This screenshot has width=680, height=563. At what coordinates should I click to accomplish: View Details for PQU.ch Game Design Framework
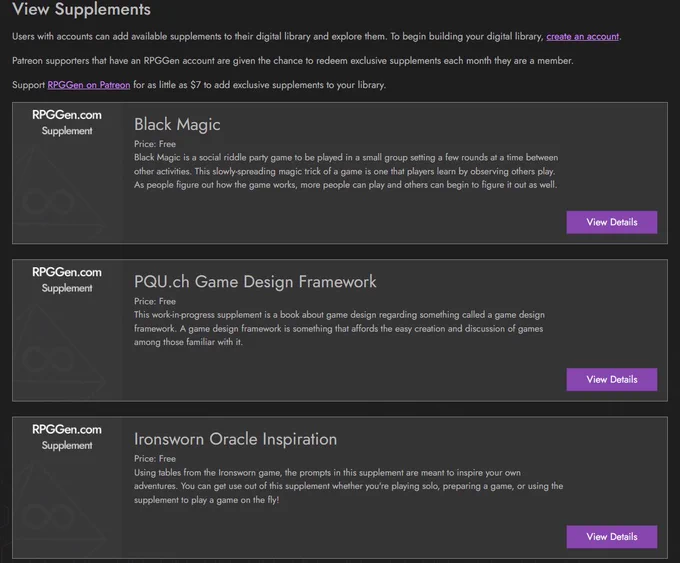[x=611, y=380]
